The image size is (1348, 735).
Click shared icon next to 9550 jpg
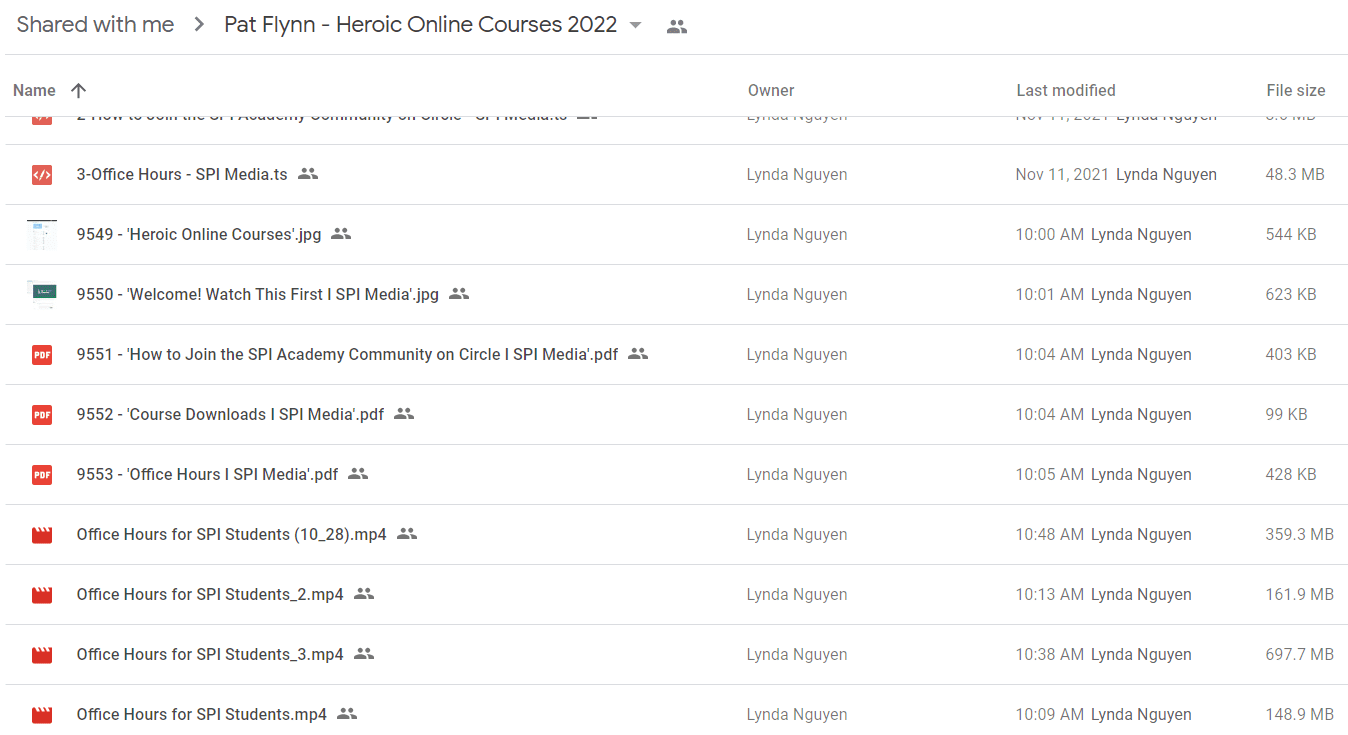click(x=459, y=294)
